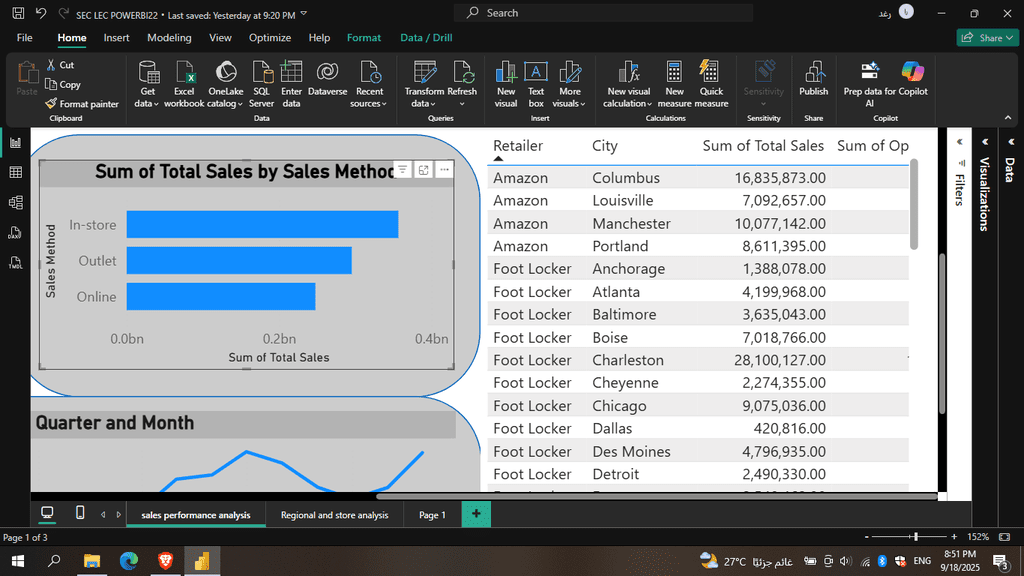Switch to Model view in the left sidebar
The image size is (1024, 576).
click(x=15, y=203)
